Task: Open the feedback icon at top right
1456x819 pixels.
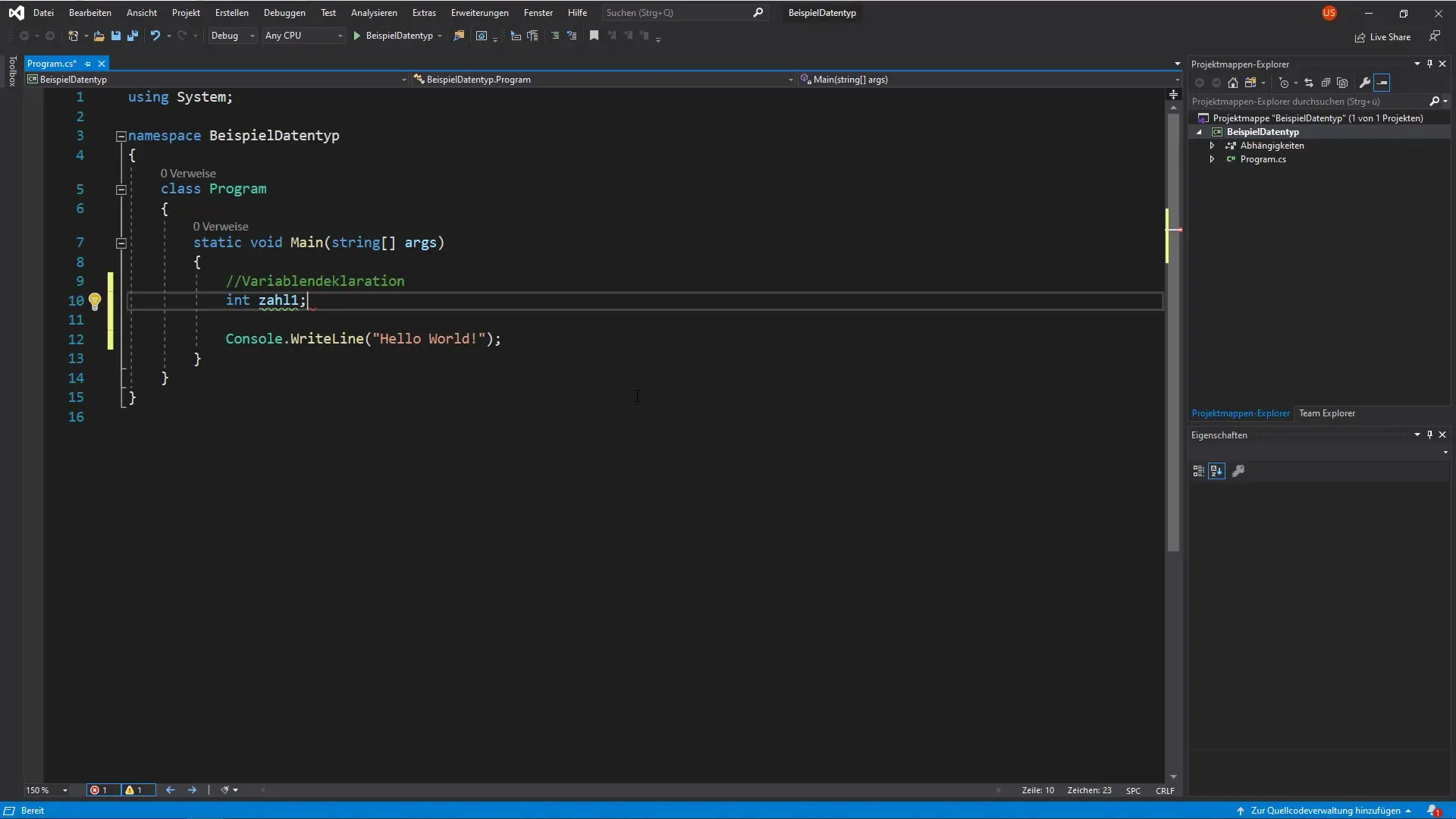Action: pos(1435,36)
